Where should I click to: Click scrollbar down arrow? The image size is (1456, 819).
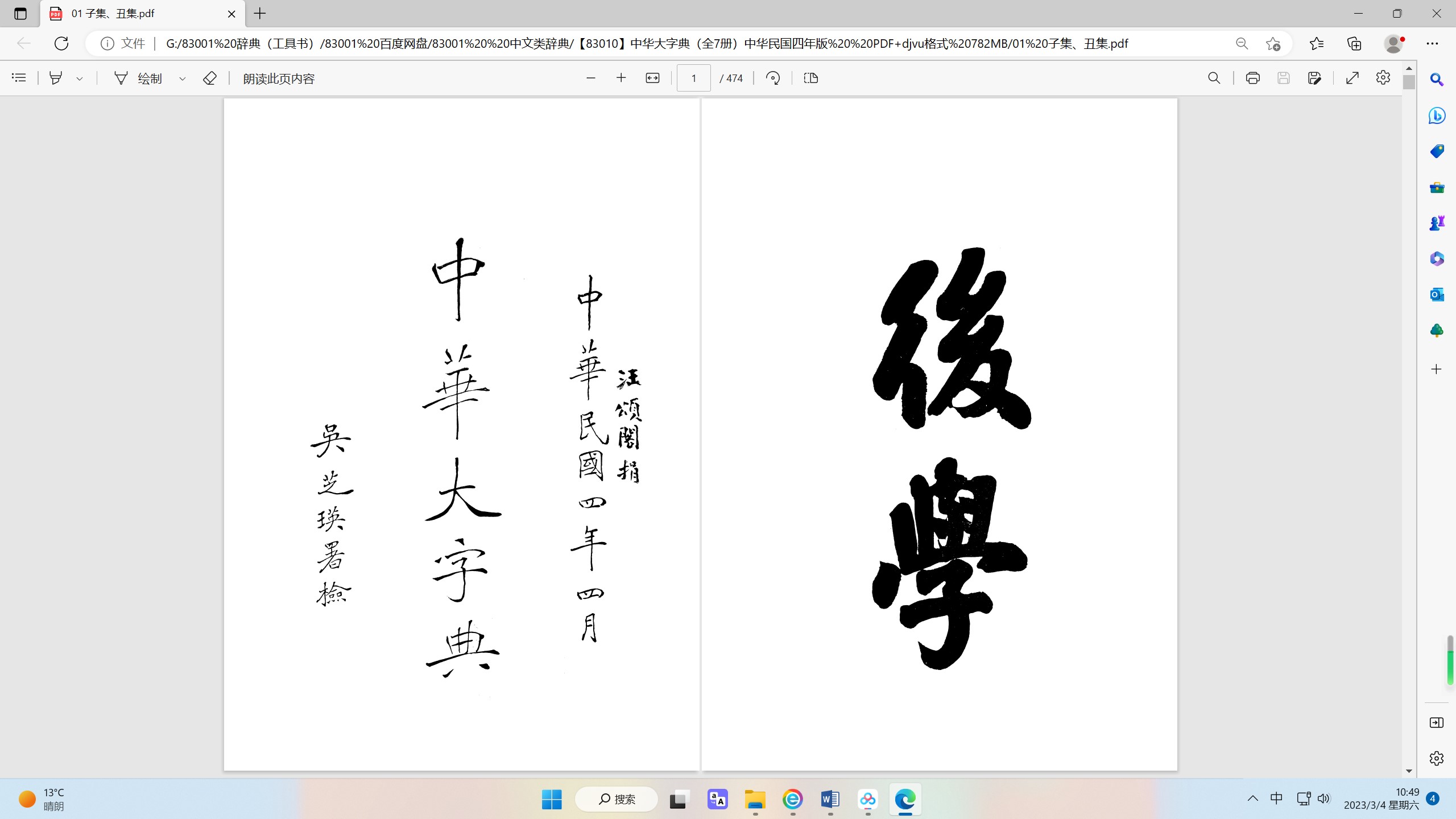pyautogui.click(x=1409, y=771)
